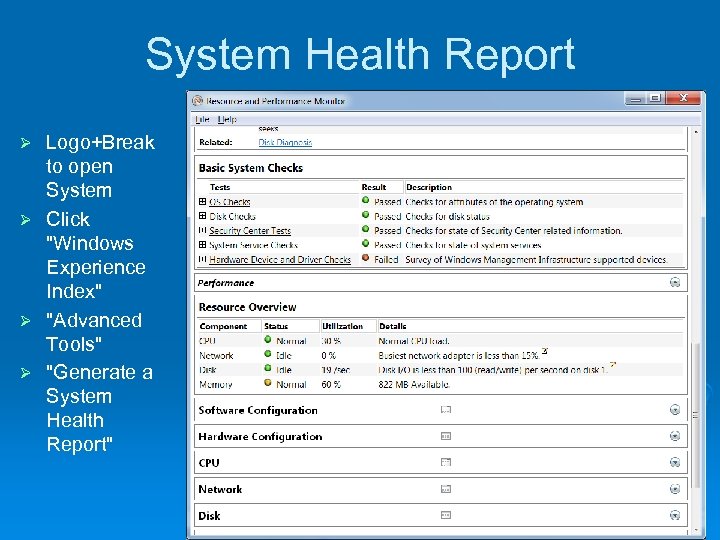The height and width of the screenshot is (540, 720).
Task: Click the System Service Checks test name
Action: [253, 245]
